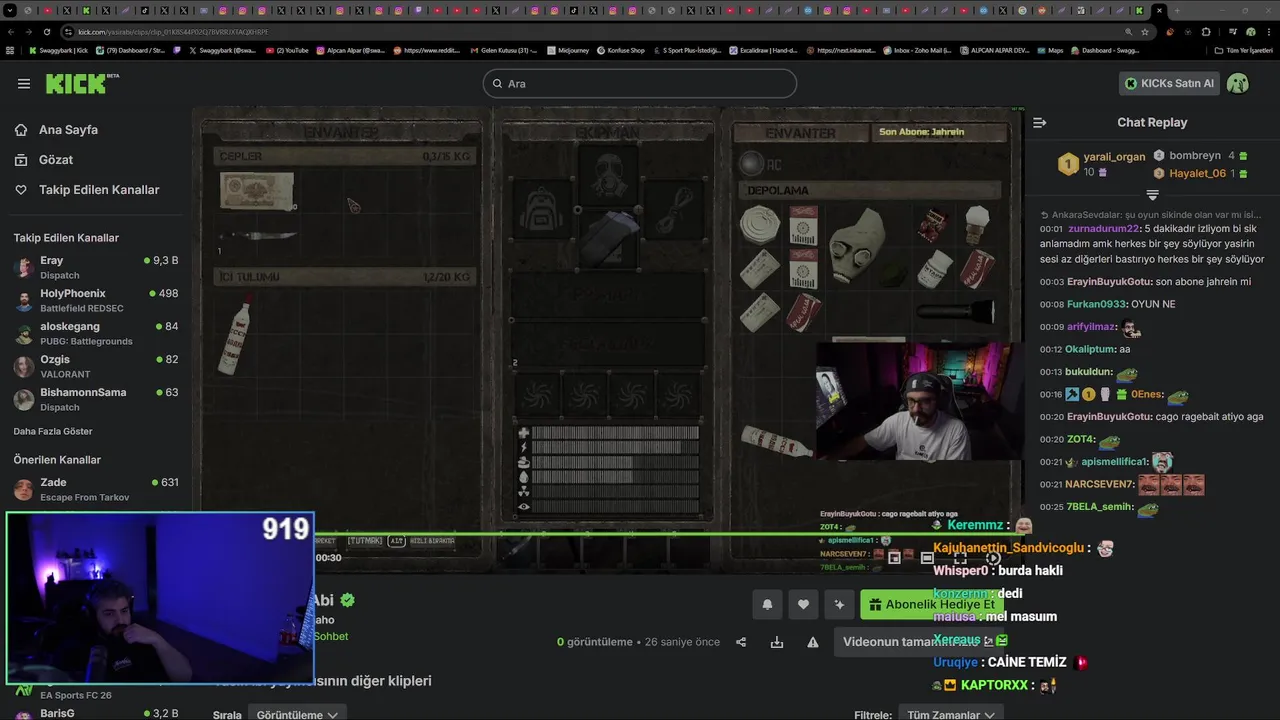Open the Konfuse Shop bookmark
The image size is (1280, 720).
coord(621,50)
